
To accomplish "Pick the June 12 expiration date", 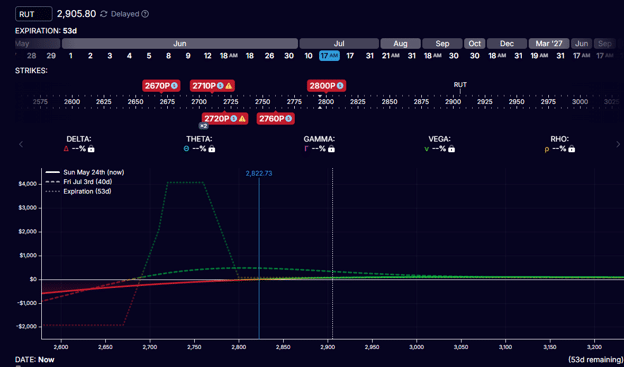I will click(x=208, y=56).
